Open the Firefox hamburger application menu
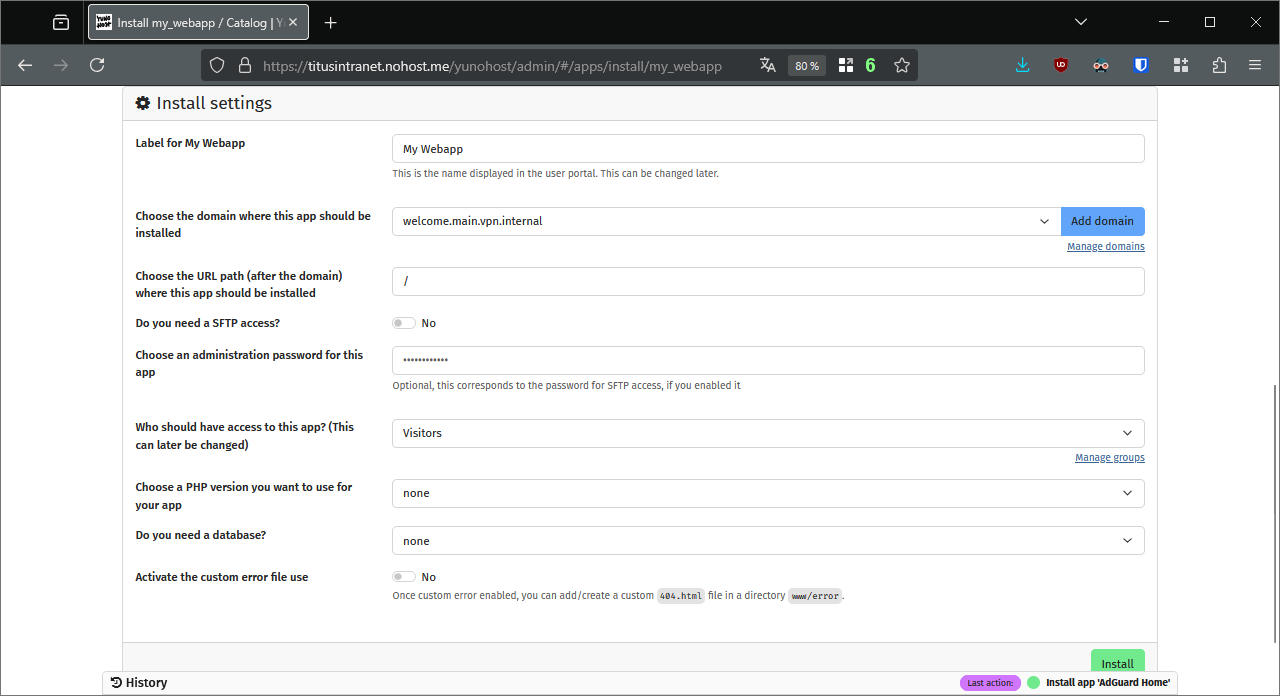Image resolution: width=1280 pixels, height=696 pixels. [x=1255, y=65]
